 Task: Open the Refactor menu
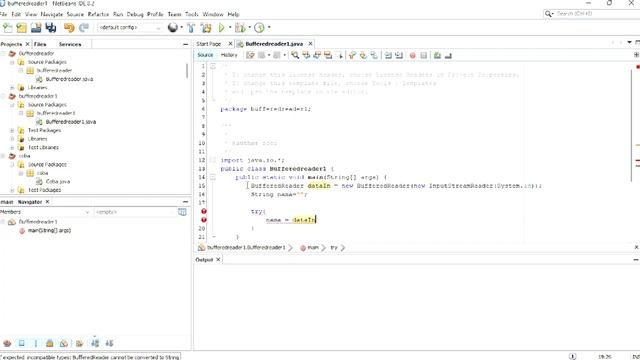tap(98, 14)
